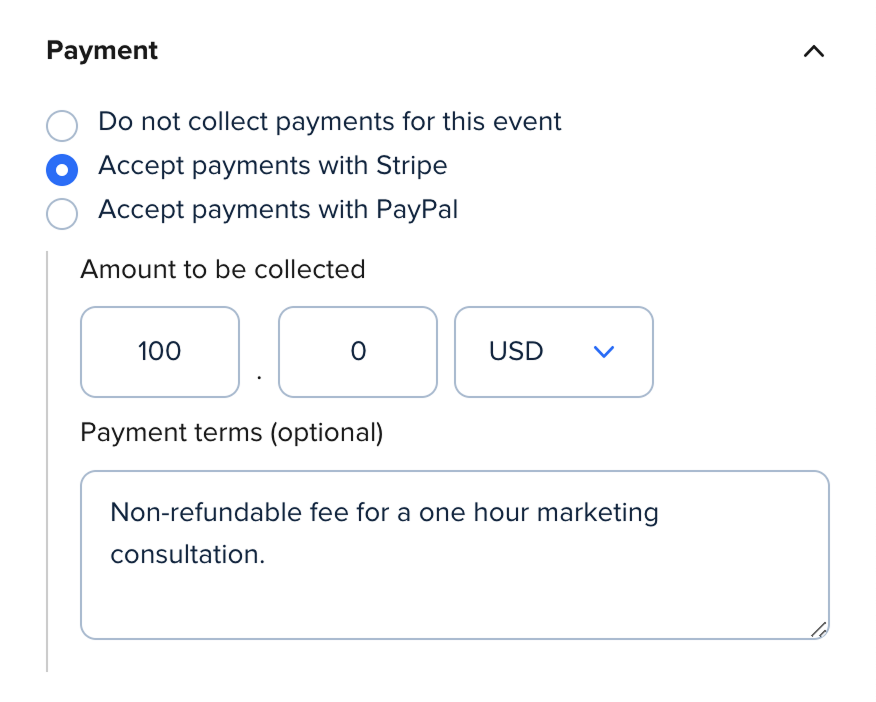The width and height of the screenshot is (876, 702).
Task: Click the cents field showing 0
Action: click(357, 352)
